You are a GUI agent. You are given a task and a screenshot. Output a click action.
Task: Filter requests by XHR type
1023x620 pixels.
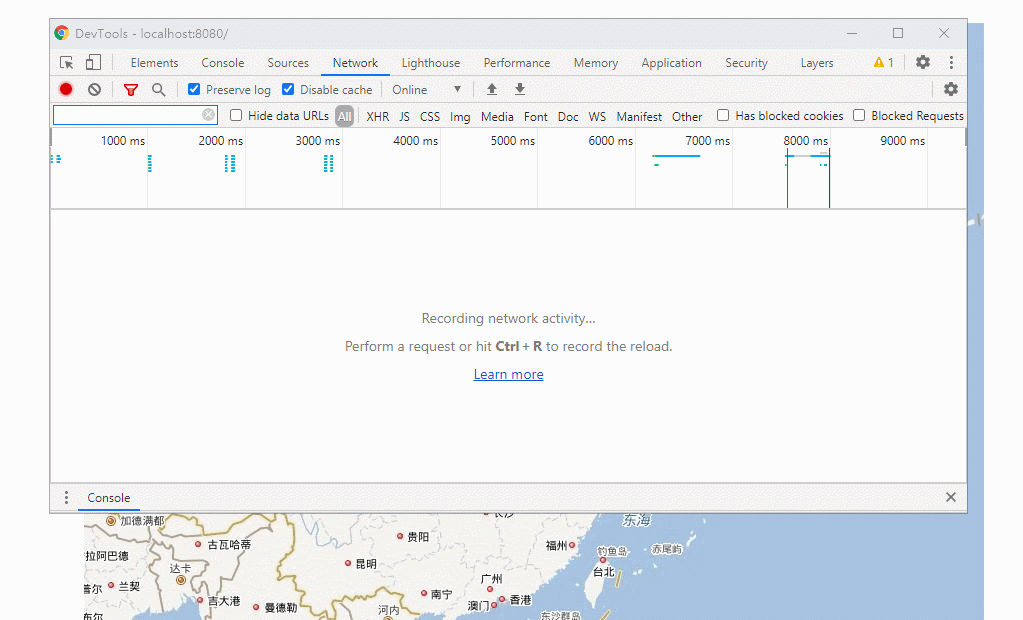[377, 116]
